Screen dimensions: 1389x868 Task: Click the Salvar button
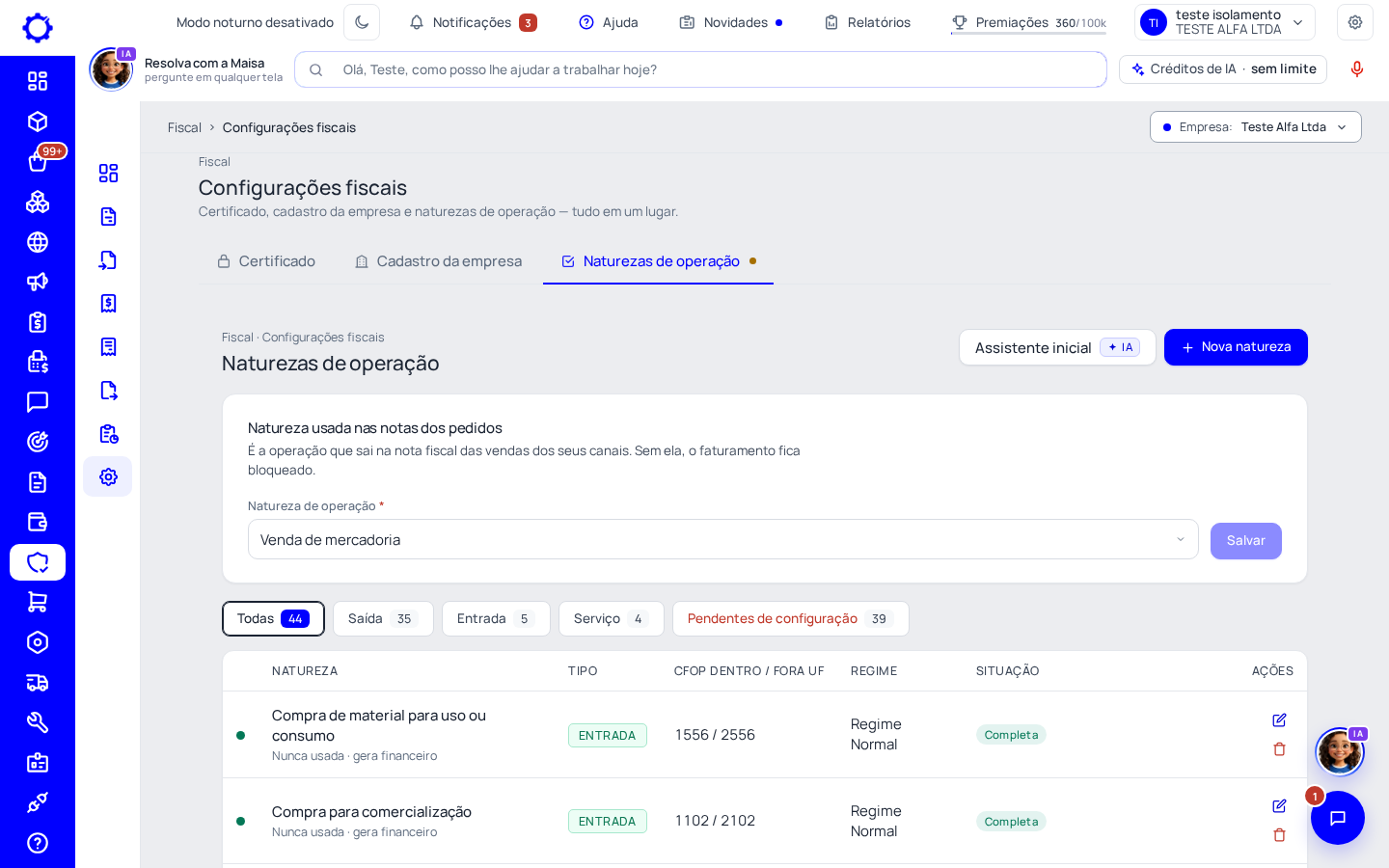(1245, 541)
